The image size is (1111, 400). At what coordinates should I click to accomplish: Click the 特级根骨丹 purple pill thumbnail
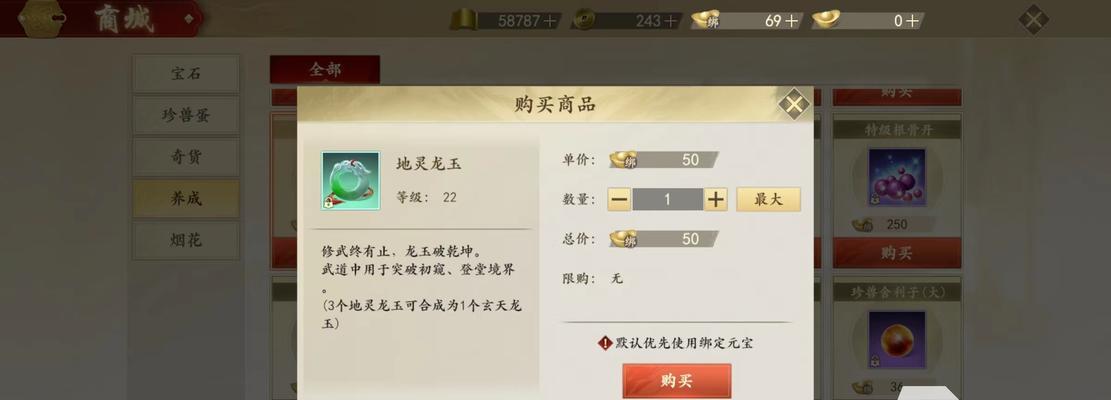click(897, 178)
